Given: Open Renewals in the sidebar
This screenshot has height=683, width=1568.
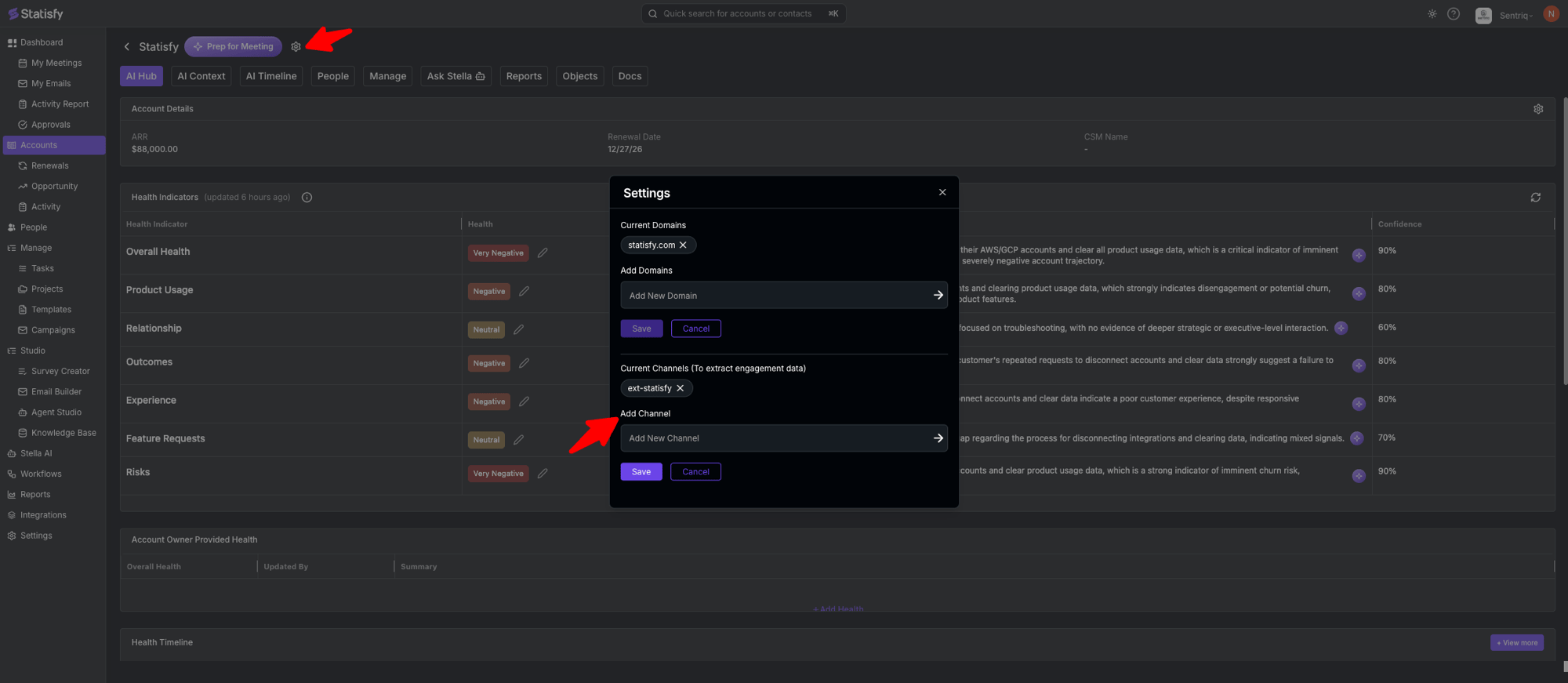Looking at the screenshot, I should coord(49,165).
